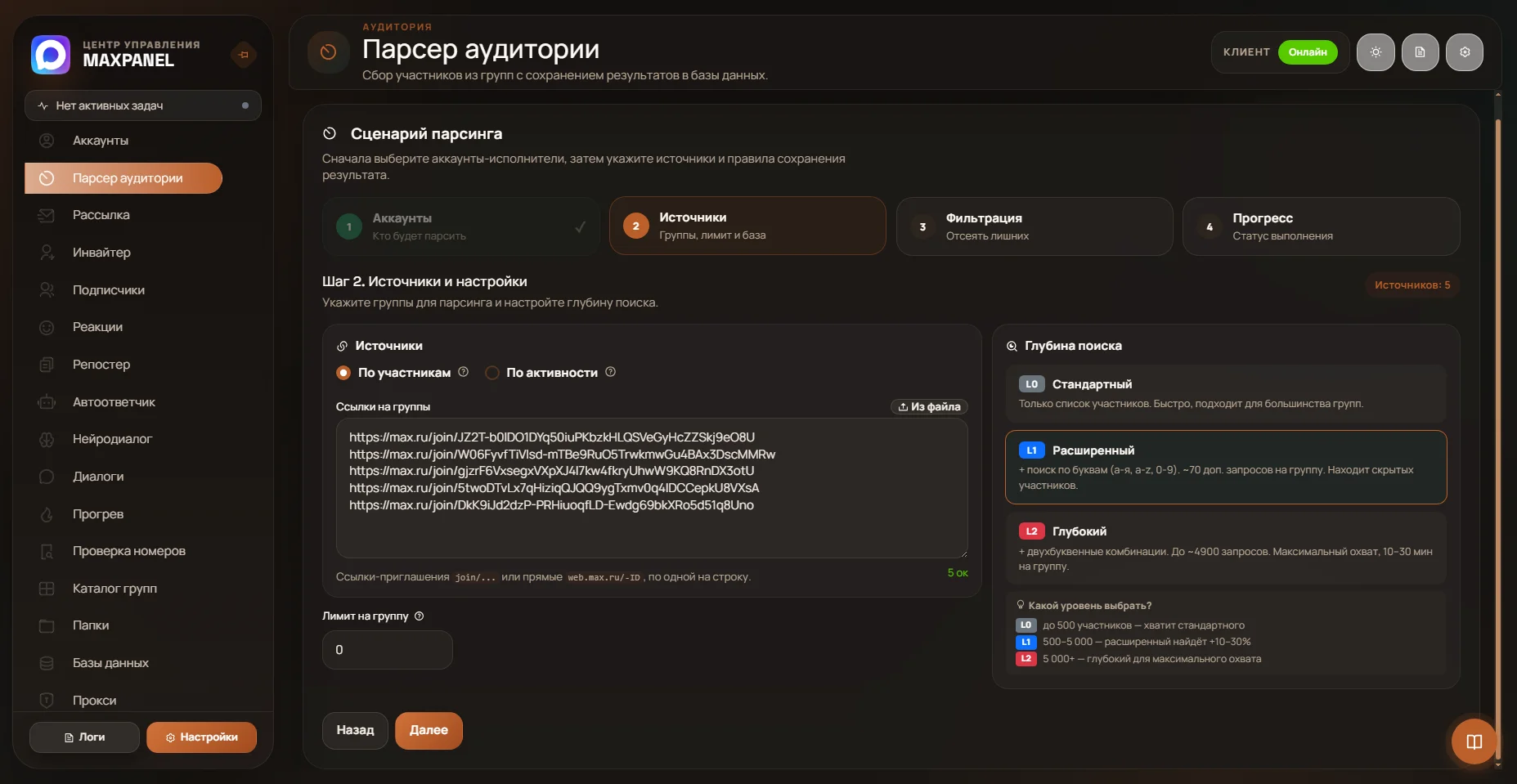The image size is (1517, 784).
Task: Open step 4 Прогресс
Action: click(x=1321, y=226)
